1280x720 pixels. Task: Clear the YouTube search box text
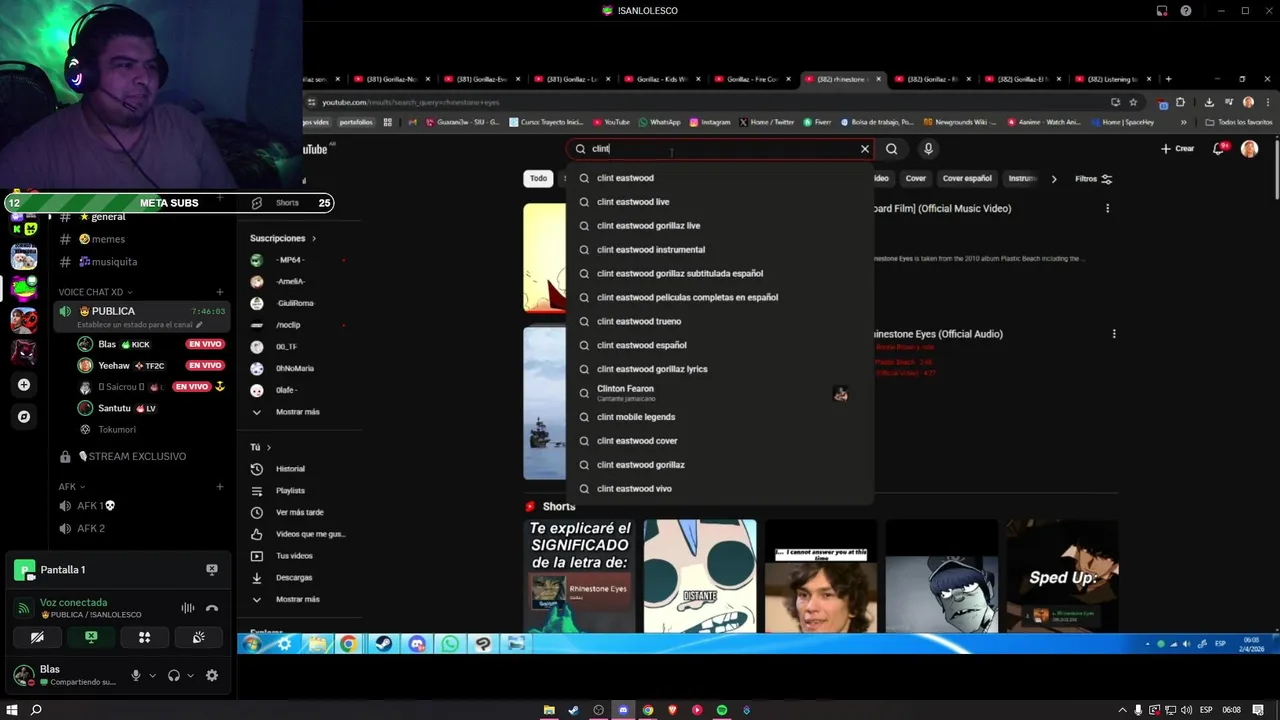[865, 149]
